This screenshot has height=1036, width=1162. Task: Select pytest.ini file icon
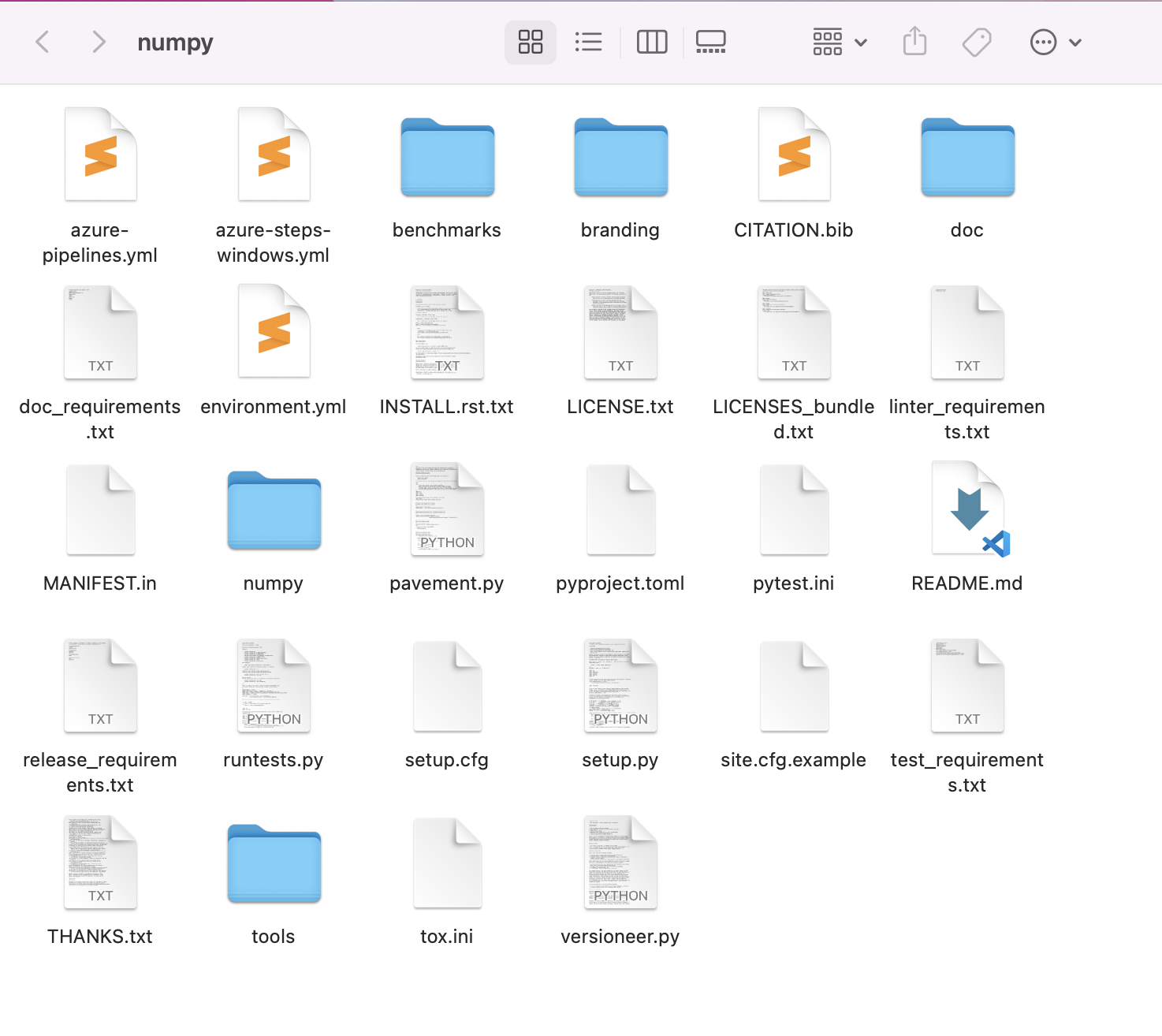794,509
